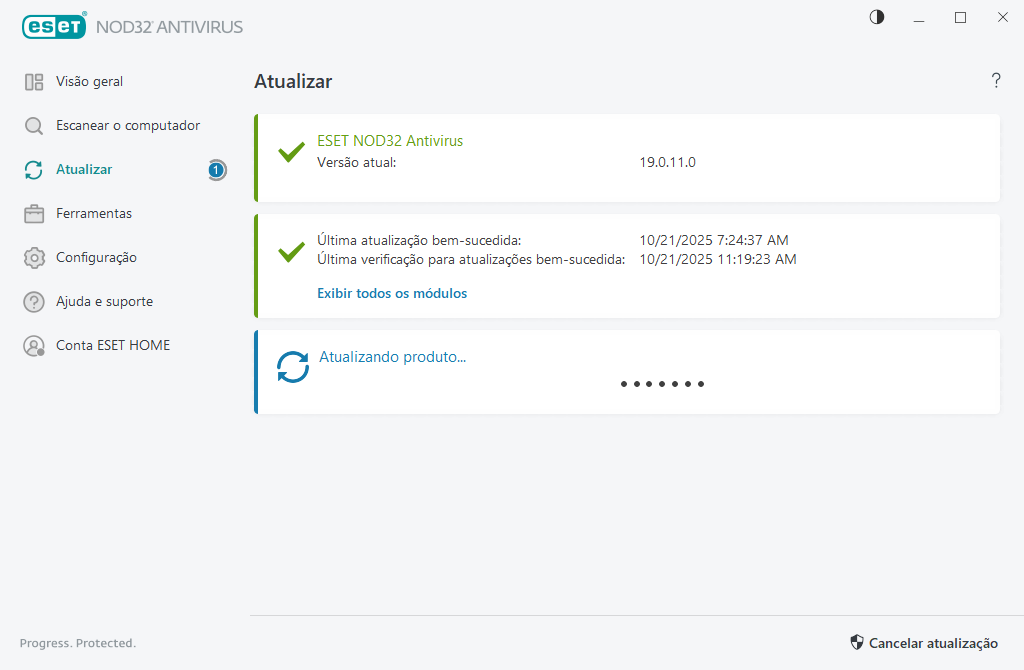
Task: Click the Conta ESET HOME account icon
Action: click(x=34, y=346)
